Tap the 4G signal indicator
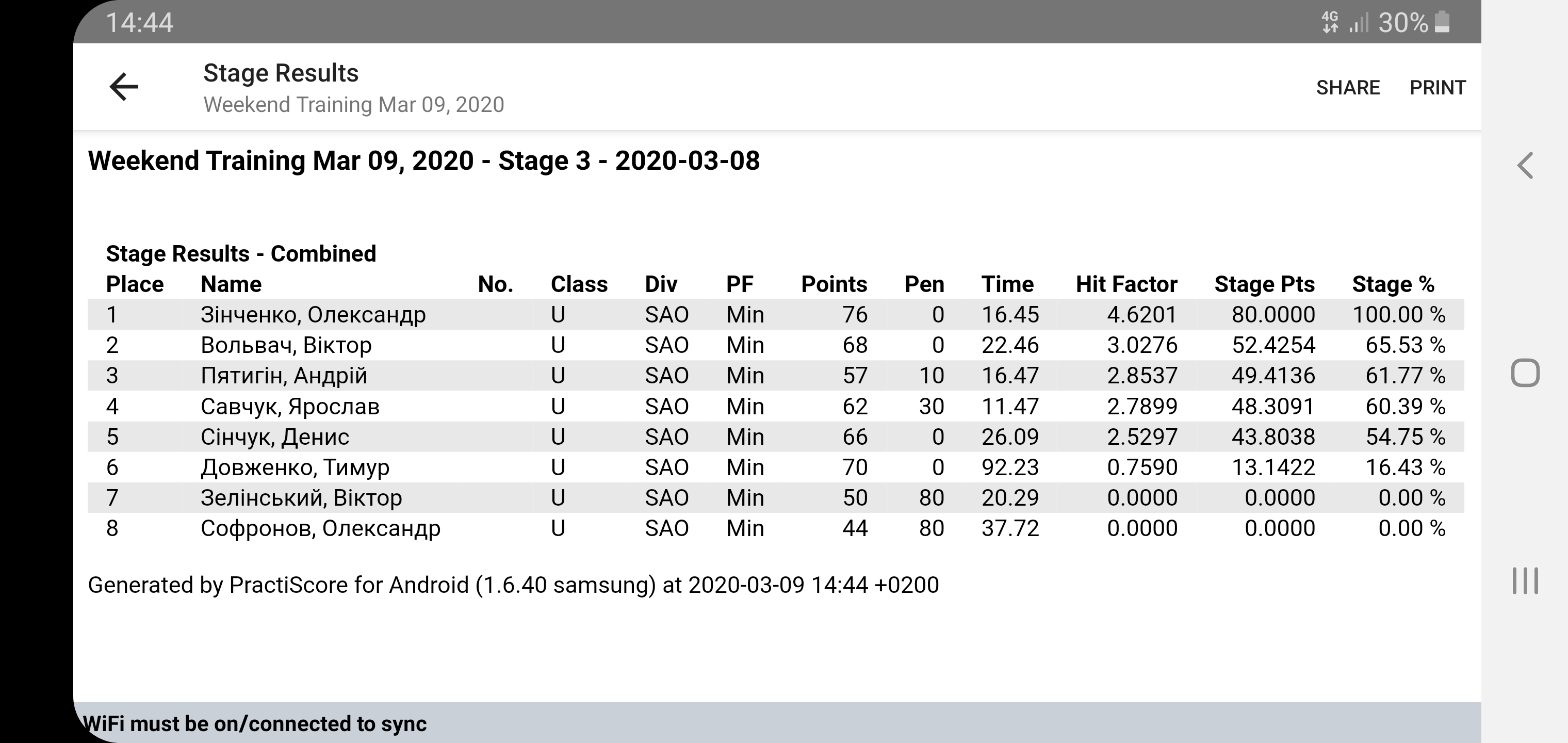This screenshot has width=1568, height=743. pos(1330,23)
